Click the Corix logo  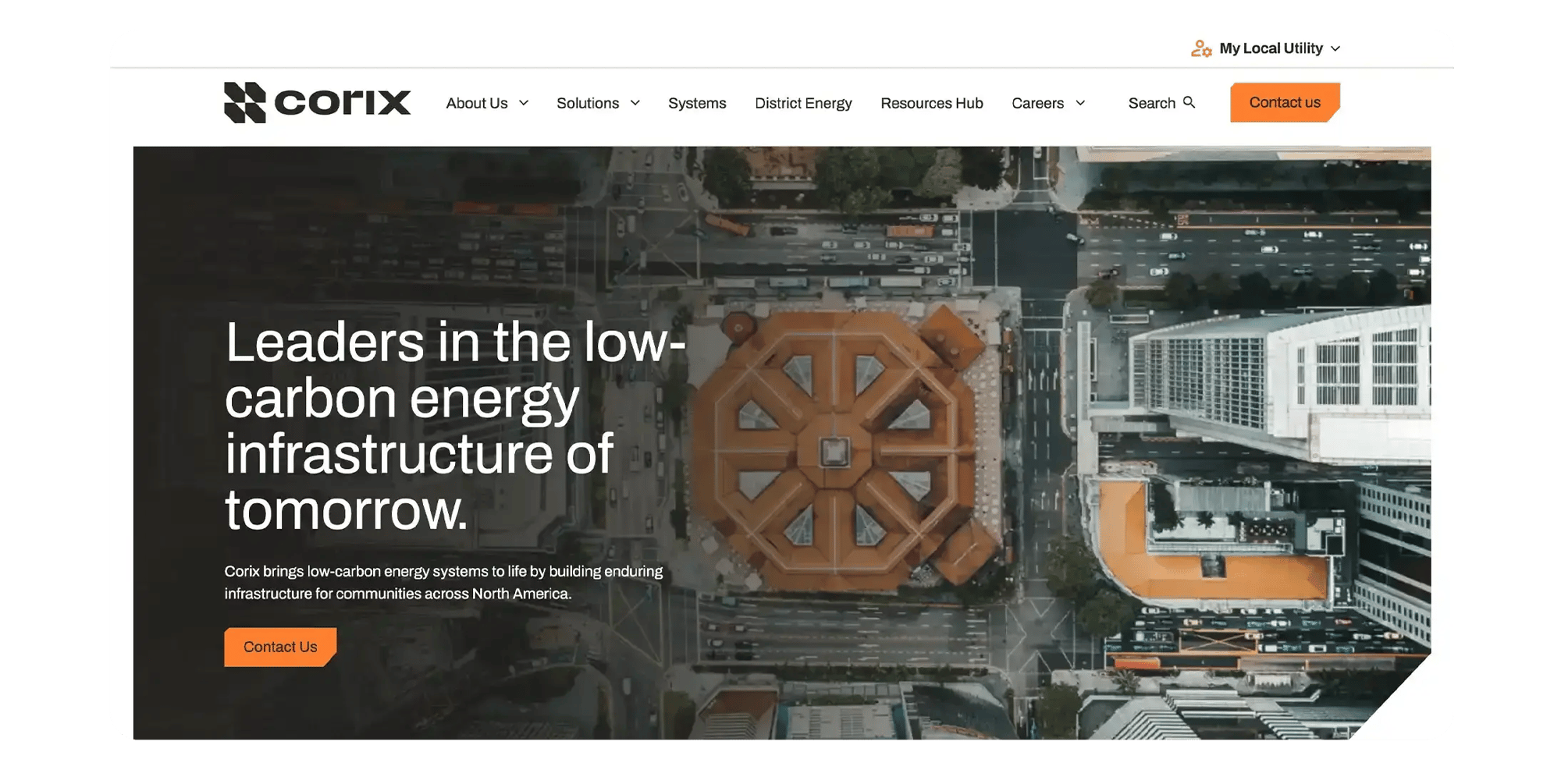pos(317,102)
